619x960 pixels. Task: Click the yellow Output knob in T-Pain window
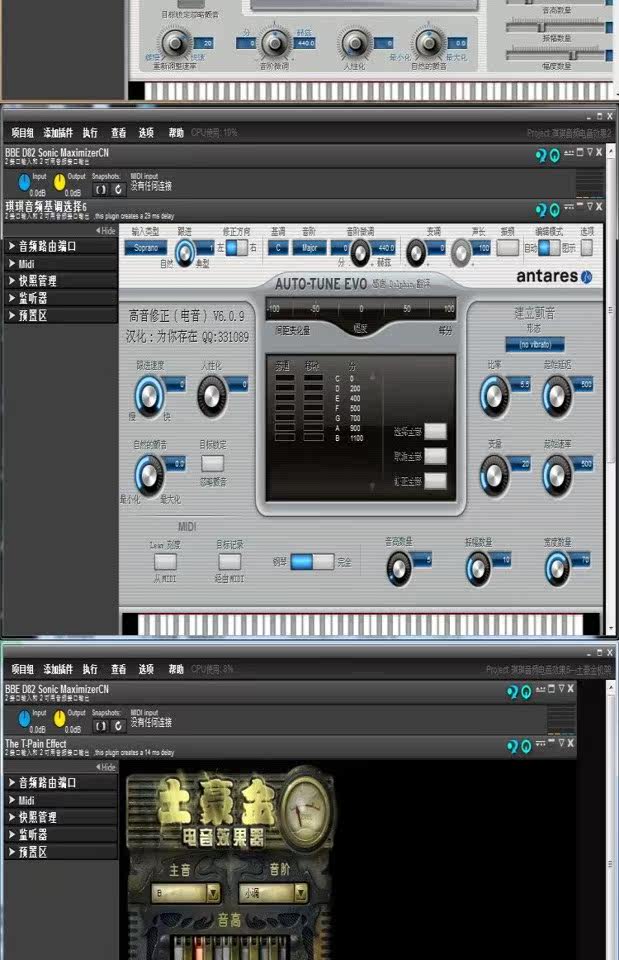59,718
